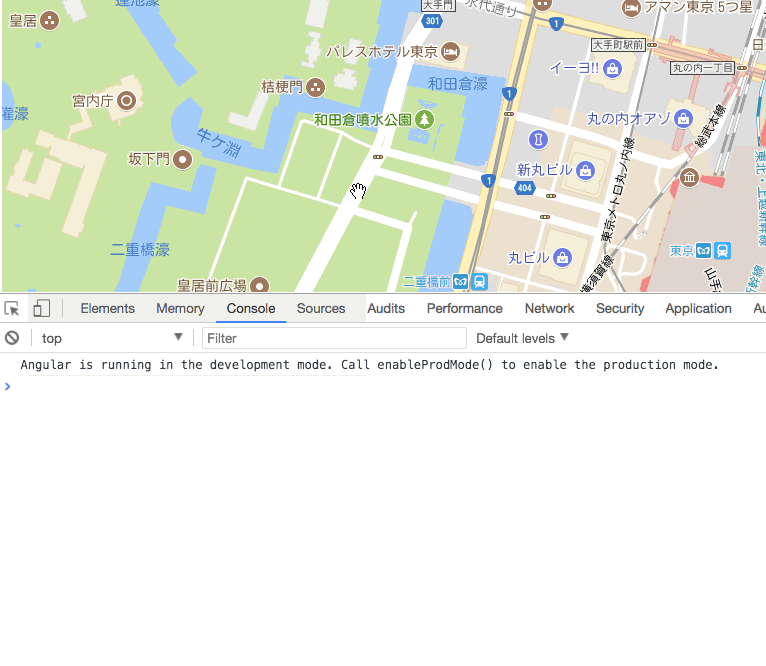Go to the Network tab
This screenshot has width=766, height=666.
point(550,309)
